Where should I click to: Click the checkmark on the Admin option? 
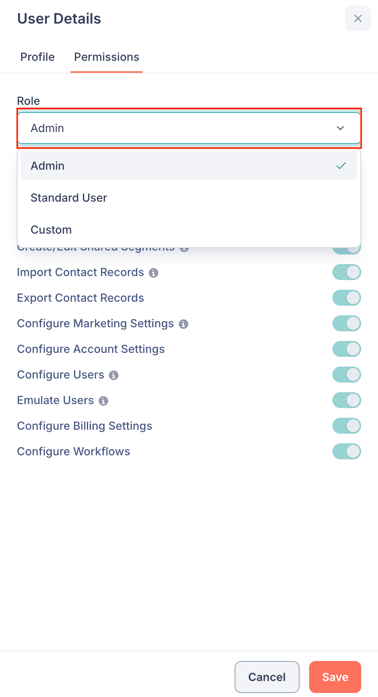click(x=341, y=166)
